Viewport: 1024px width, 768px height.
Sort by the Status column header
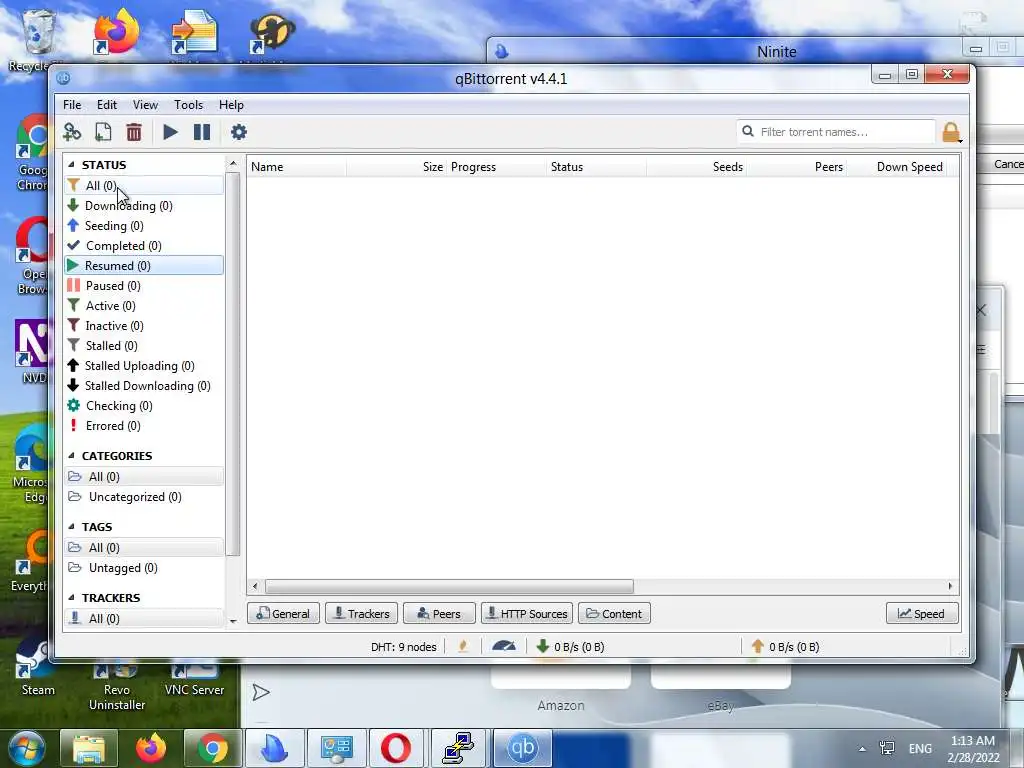[596, 167]
